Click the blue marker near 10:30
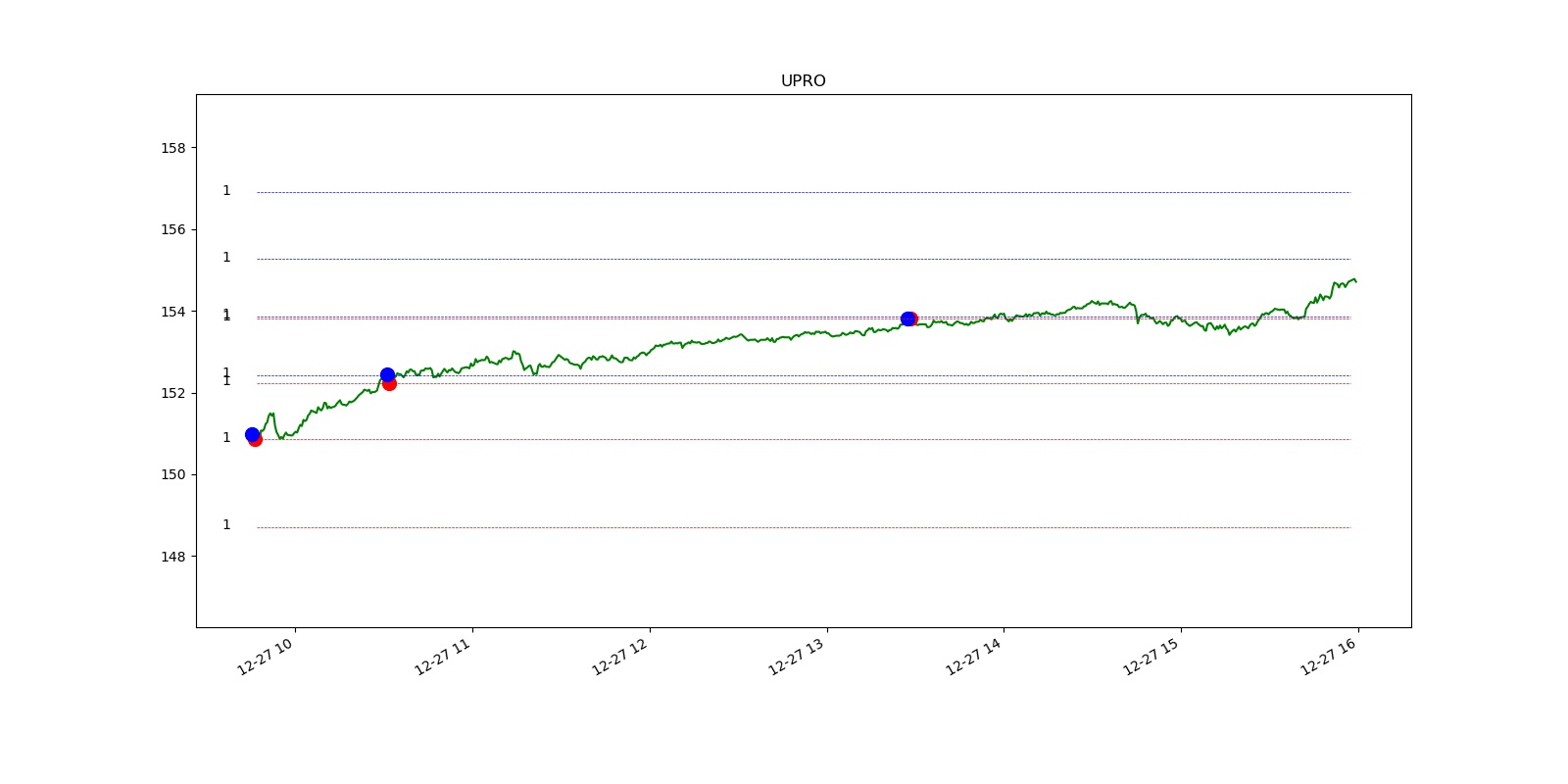The width and height of the screenshot is (1568, 784). point(387,374)
